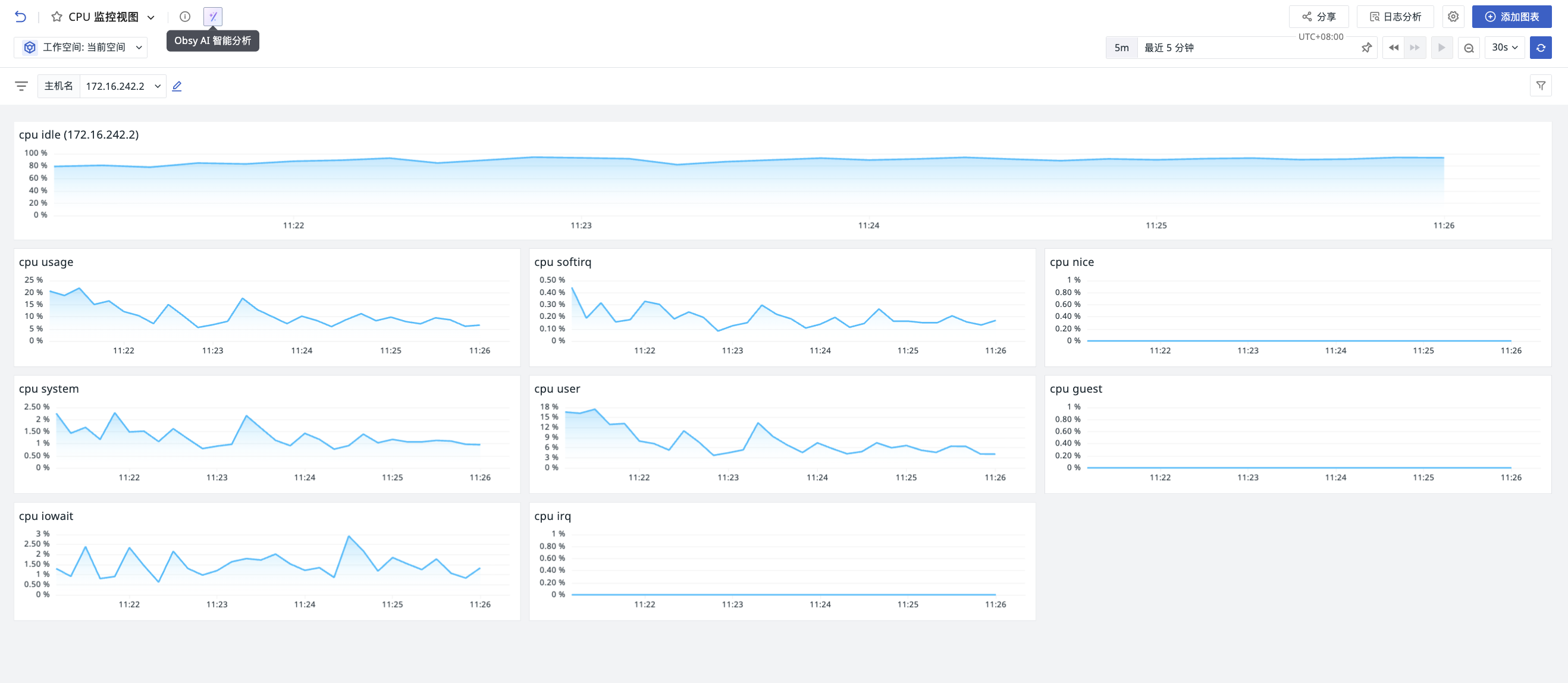Change the 30s refresh interval
Image resolution: width=1568 pixels, height=683 pixels.
(x=1505, y=48)
